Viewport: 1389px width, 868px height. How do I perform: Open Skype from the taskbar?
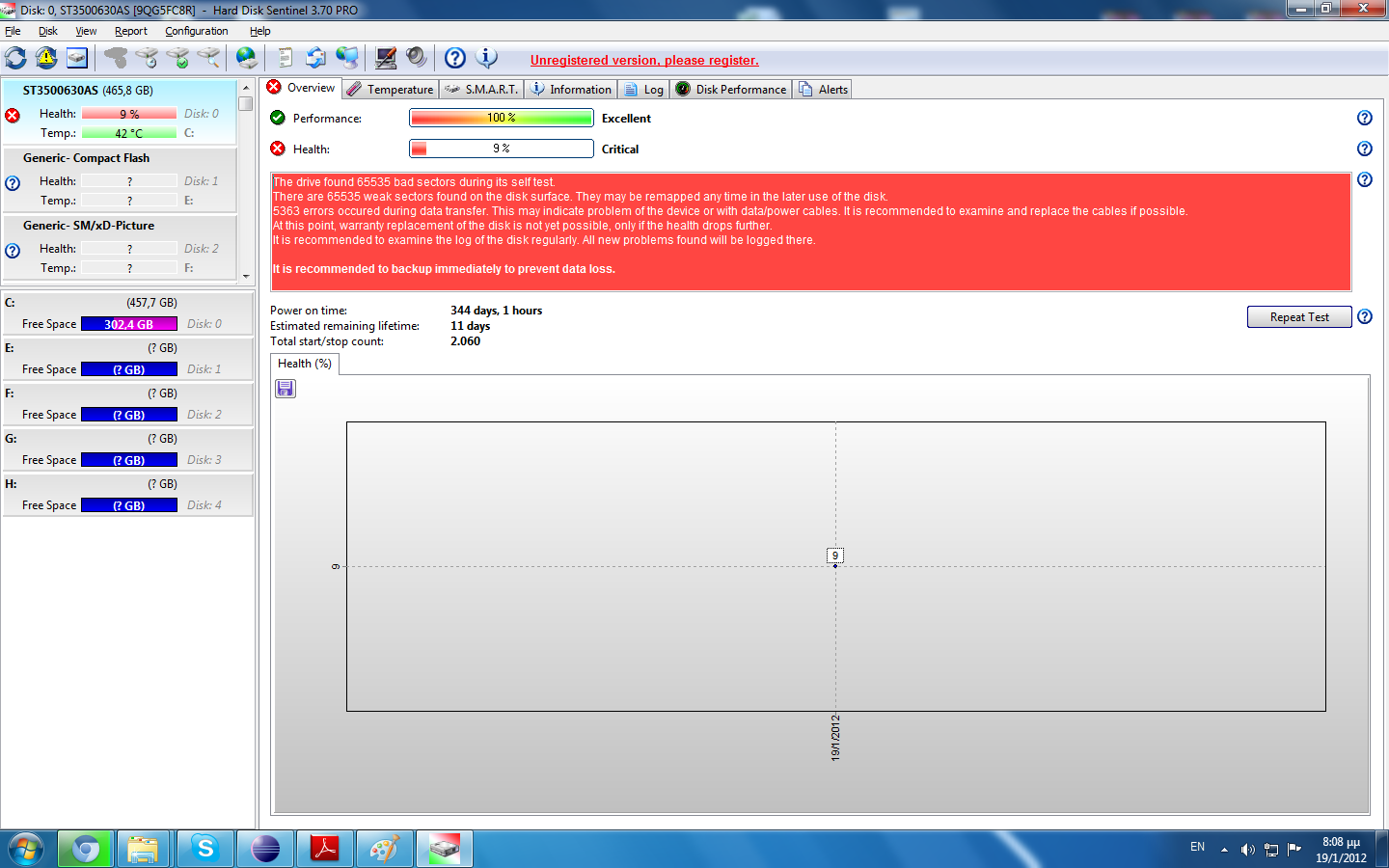[204, 849]
